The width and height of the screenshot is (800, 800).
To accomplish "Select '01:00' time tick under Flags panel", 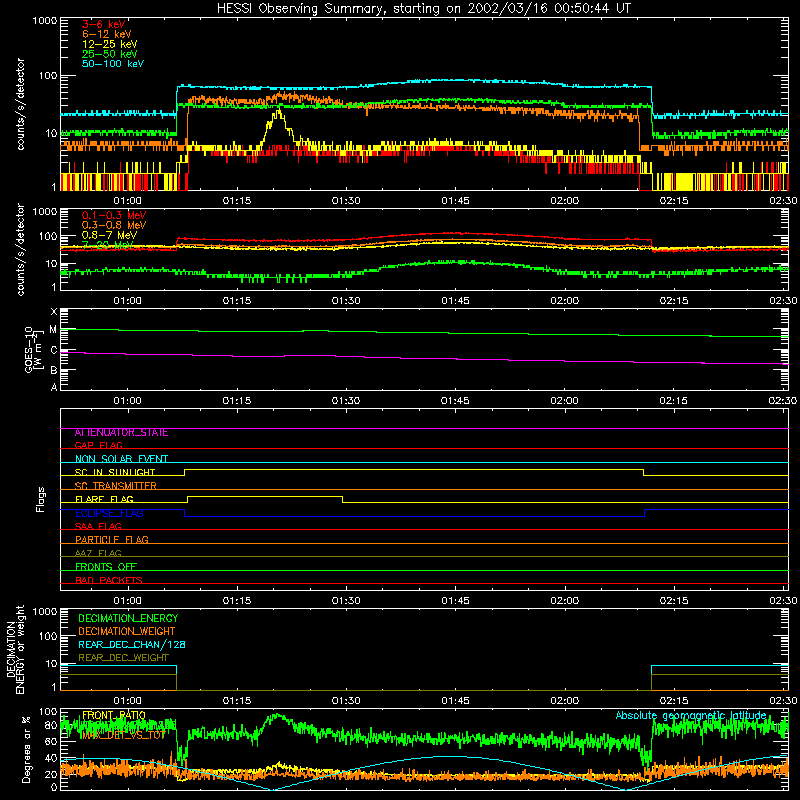I will 127,601.
